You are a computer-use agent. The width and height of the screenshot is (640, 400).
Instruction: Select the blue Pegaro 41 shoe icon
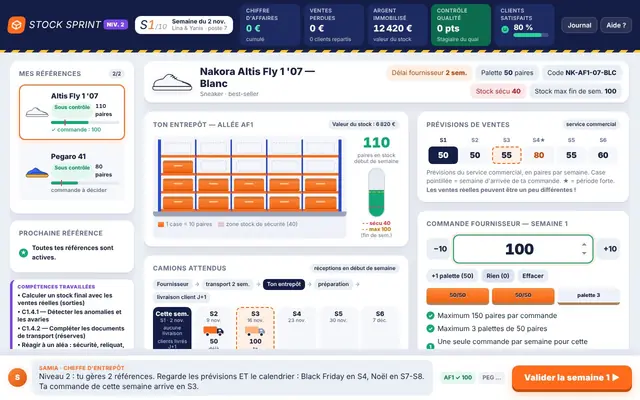point(37,173)
